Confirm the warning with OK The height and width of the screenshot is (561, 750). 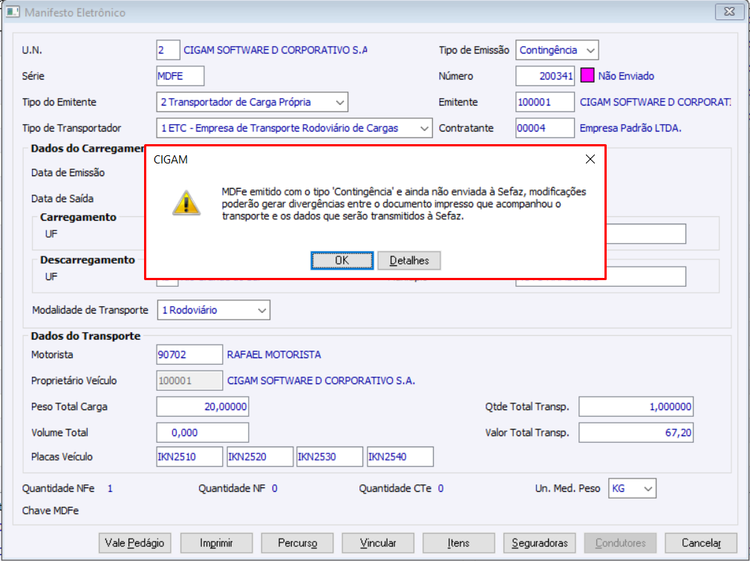[342, 261]
